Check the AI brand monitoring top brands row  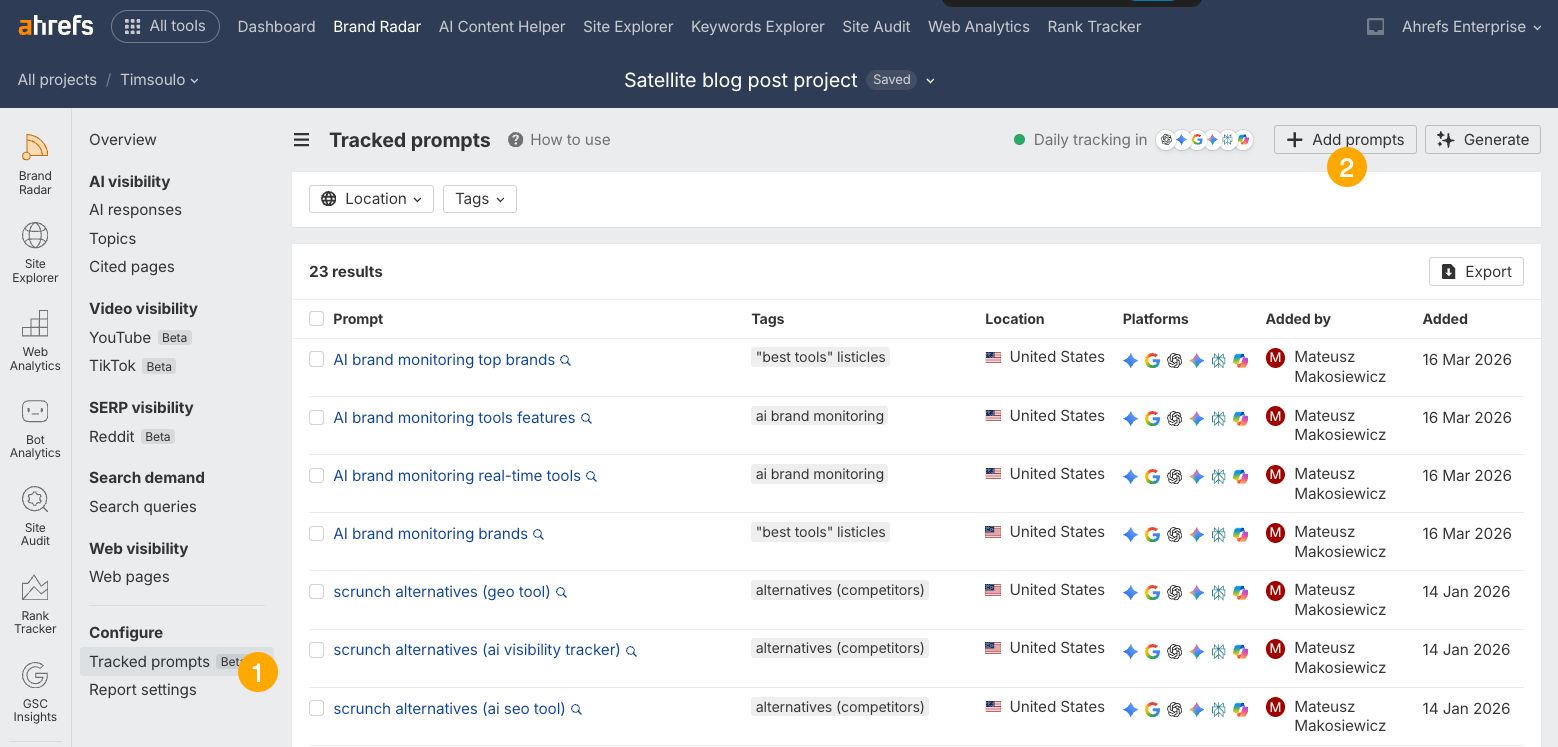(316, 359)
